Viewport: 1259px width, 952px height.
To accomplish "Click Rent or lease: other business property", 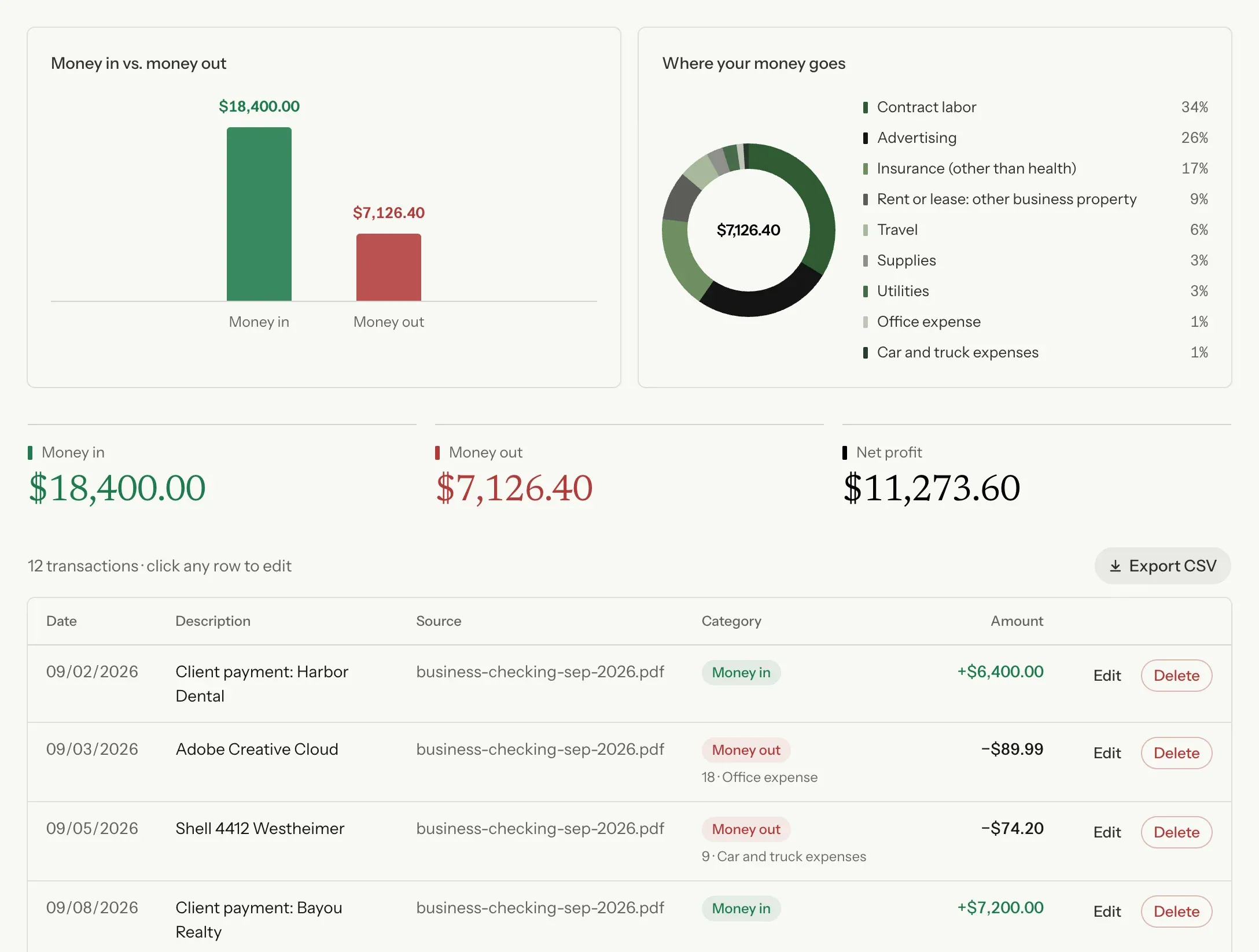I will [x=1007, y=199].
